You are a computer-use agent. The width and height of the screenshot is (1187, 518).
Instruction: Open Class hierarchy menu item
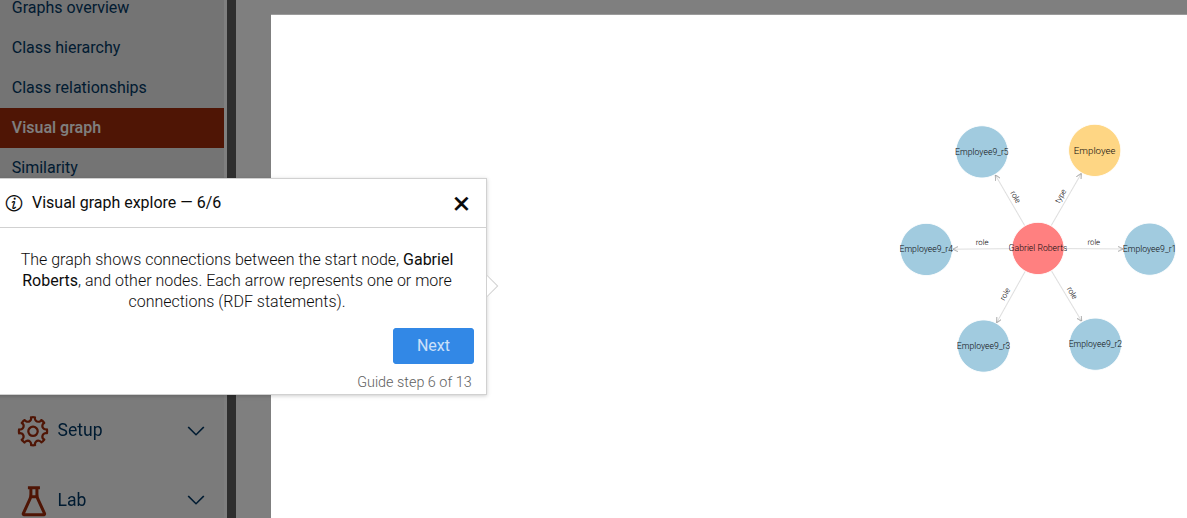(x=66, y=48)
